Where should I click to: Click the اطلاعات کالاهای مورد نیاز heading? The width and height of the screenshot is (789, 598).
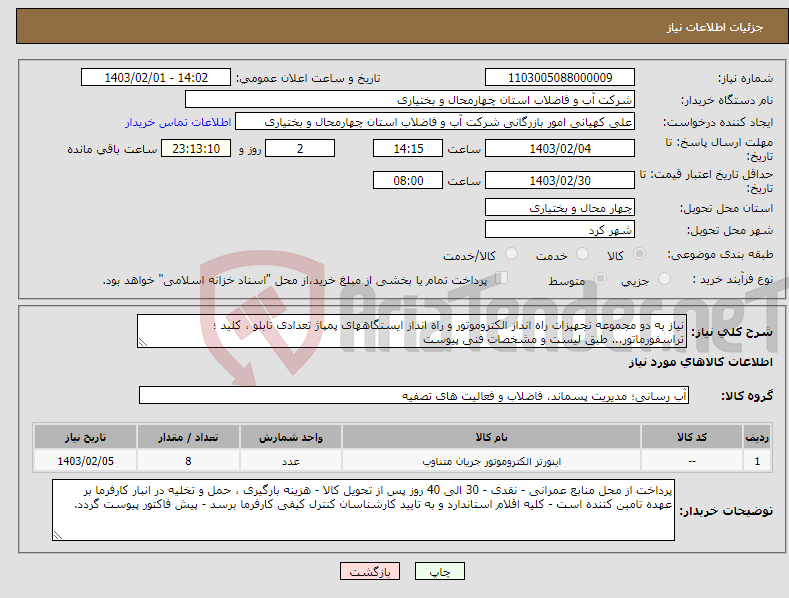pos(700,362)
